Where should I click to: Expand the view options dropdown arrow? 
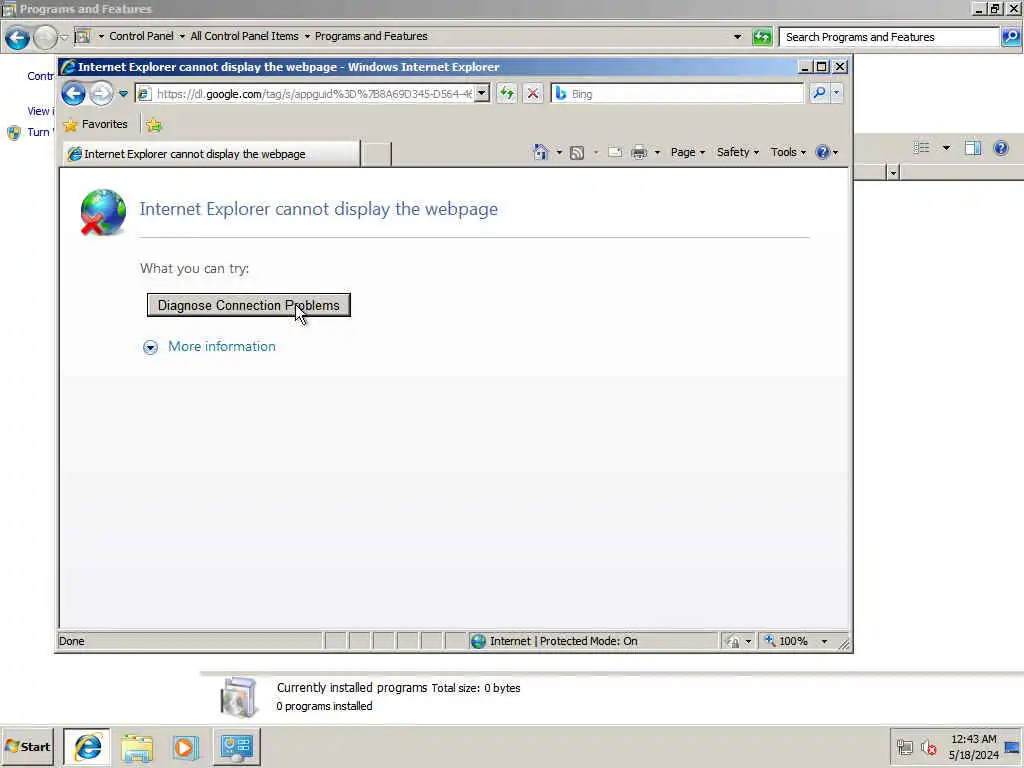pos(946,148)
